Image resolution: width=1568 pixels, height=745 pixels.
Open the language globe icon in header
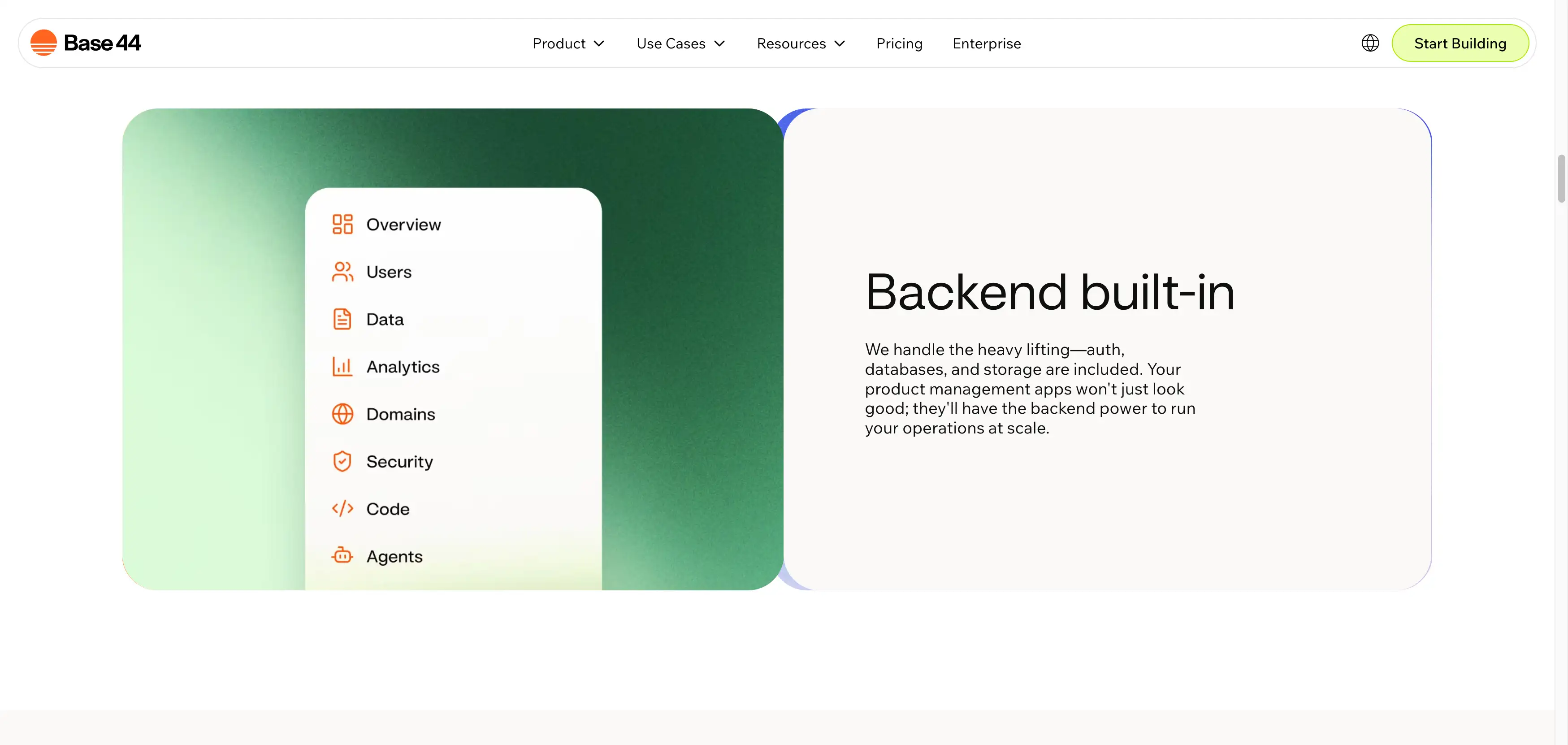pyautogui.click(x=1369, y=43)
